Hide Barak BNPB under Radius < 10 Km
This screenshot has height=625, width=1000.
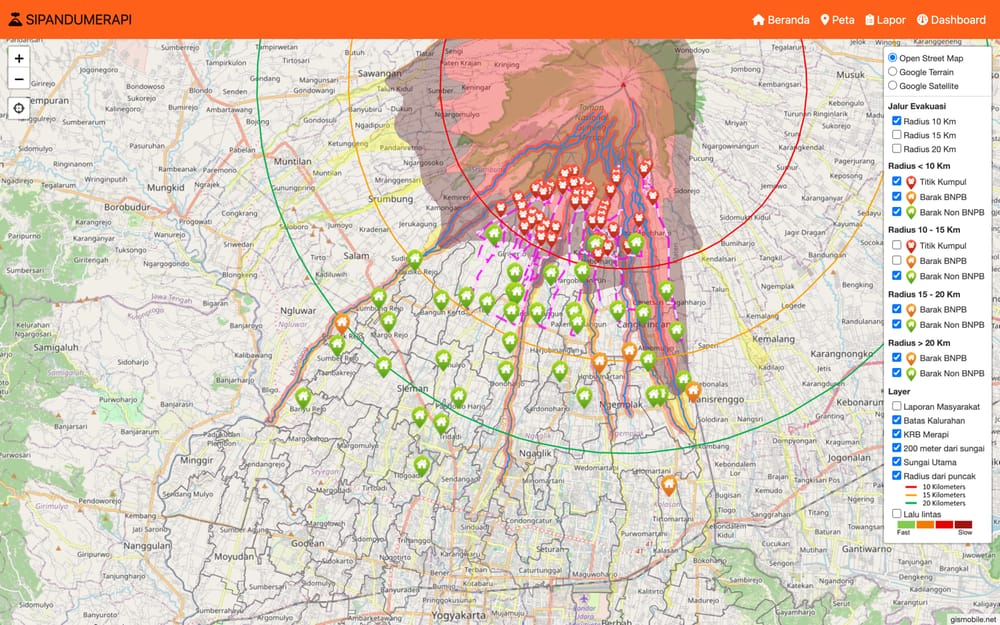coord(897,196)
